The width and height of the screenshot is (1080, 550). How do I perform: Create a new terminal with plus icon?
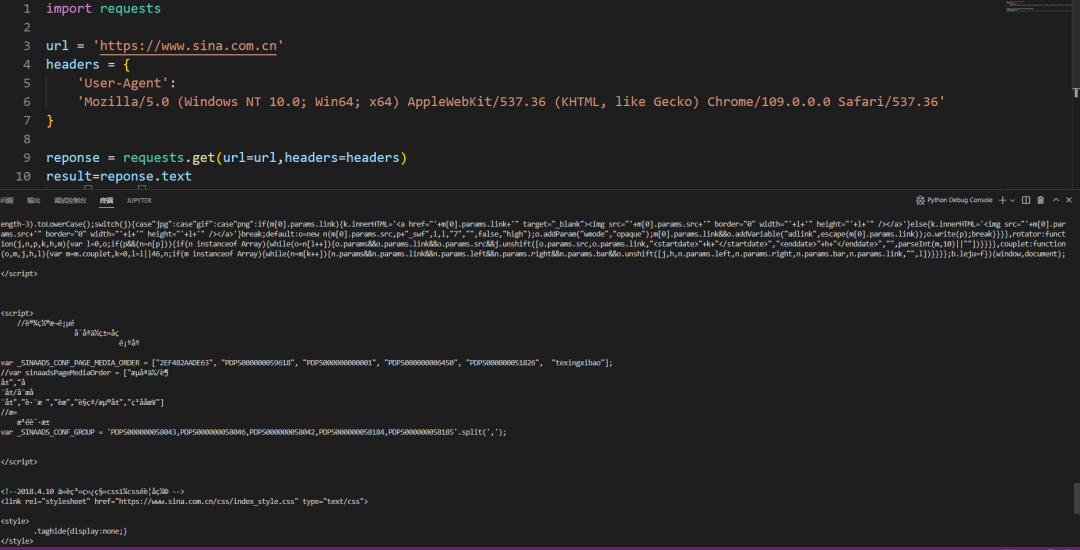tap(1003, 200)
